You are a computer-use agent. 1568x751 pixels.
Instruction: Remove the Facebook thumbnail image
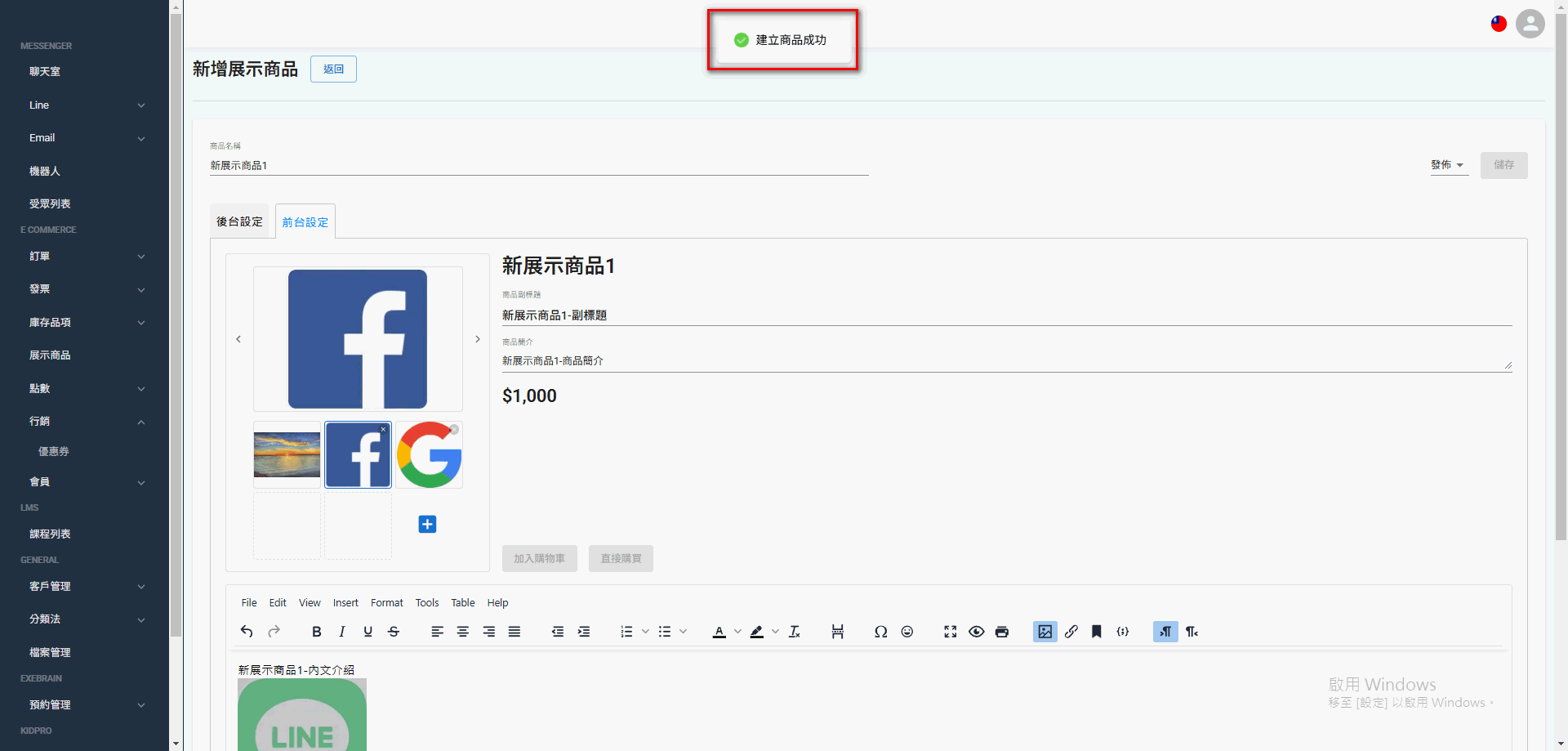click(x=383, y=429)
